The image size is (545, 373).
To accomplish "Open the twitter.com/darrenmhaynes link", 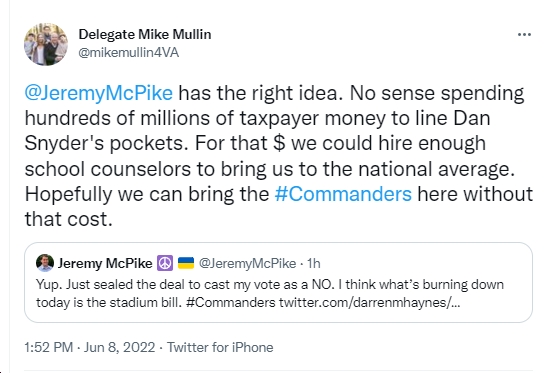I will (x=369, y=302).
